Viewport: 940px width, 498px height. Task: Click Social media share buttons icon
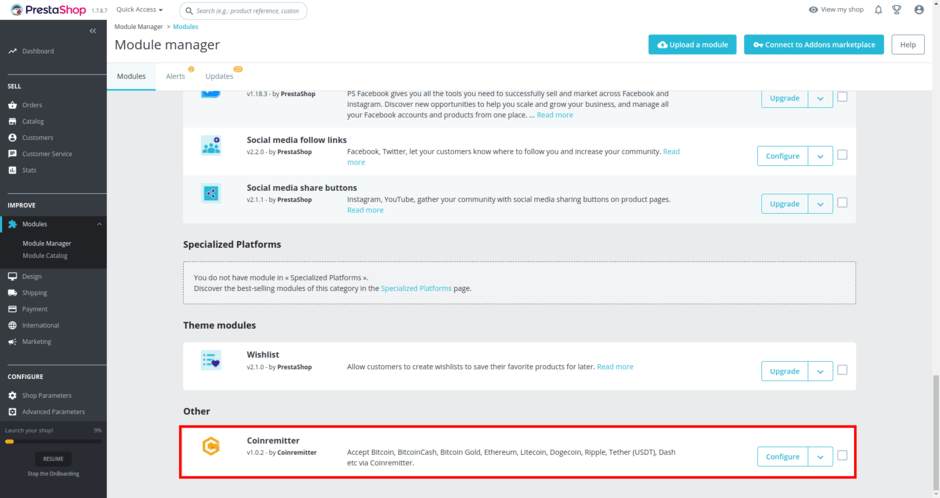(x=211, y=193)
